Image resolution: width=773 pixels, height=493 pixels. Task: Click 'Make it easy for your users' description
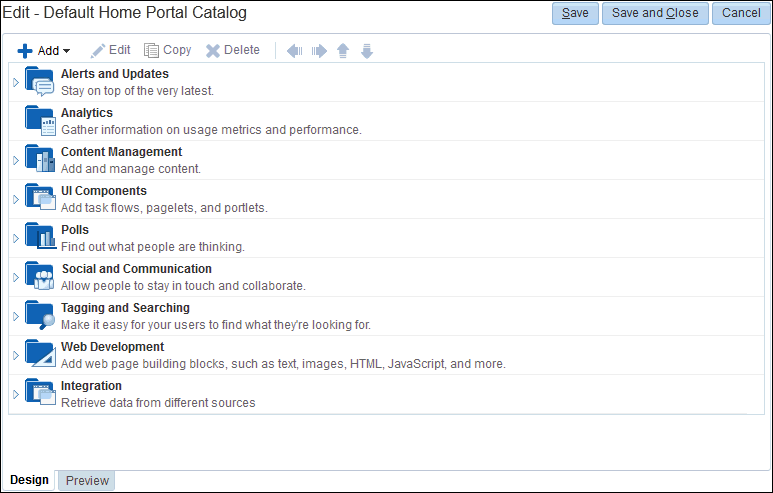coord(216,324)
